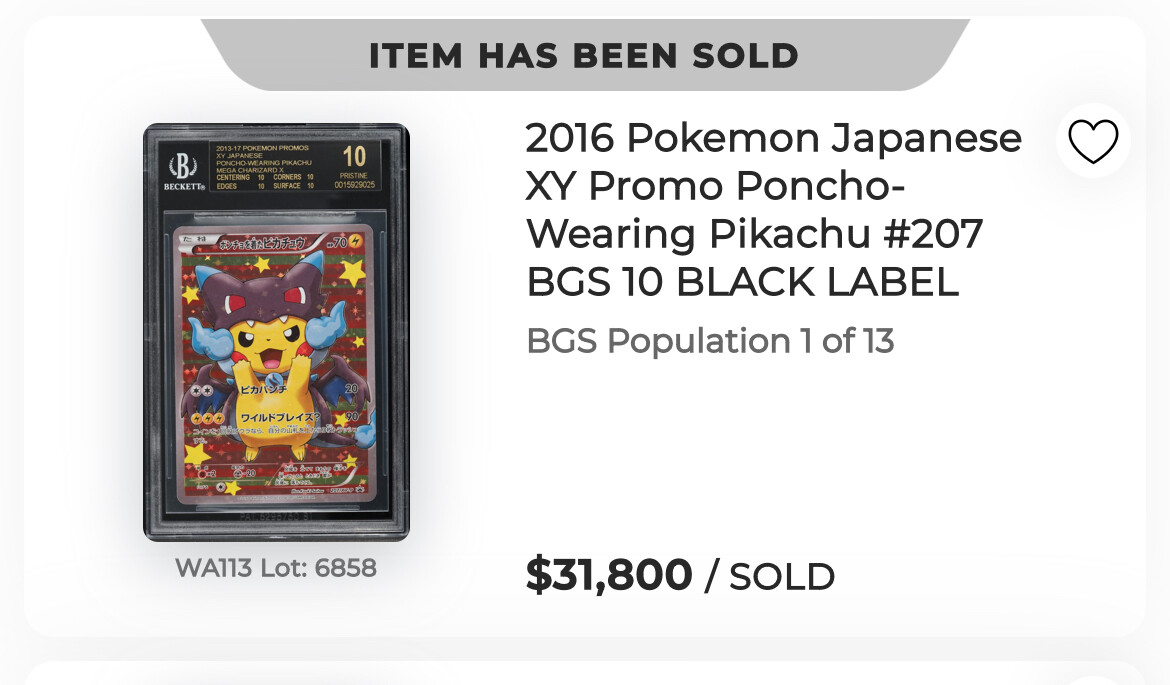The image size is (1170, 685).
Task: Select the WA113 Lot: 6858 caption
Action: click(276, 568)
